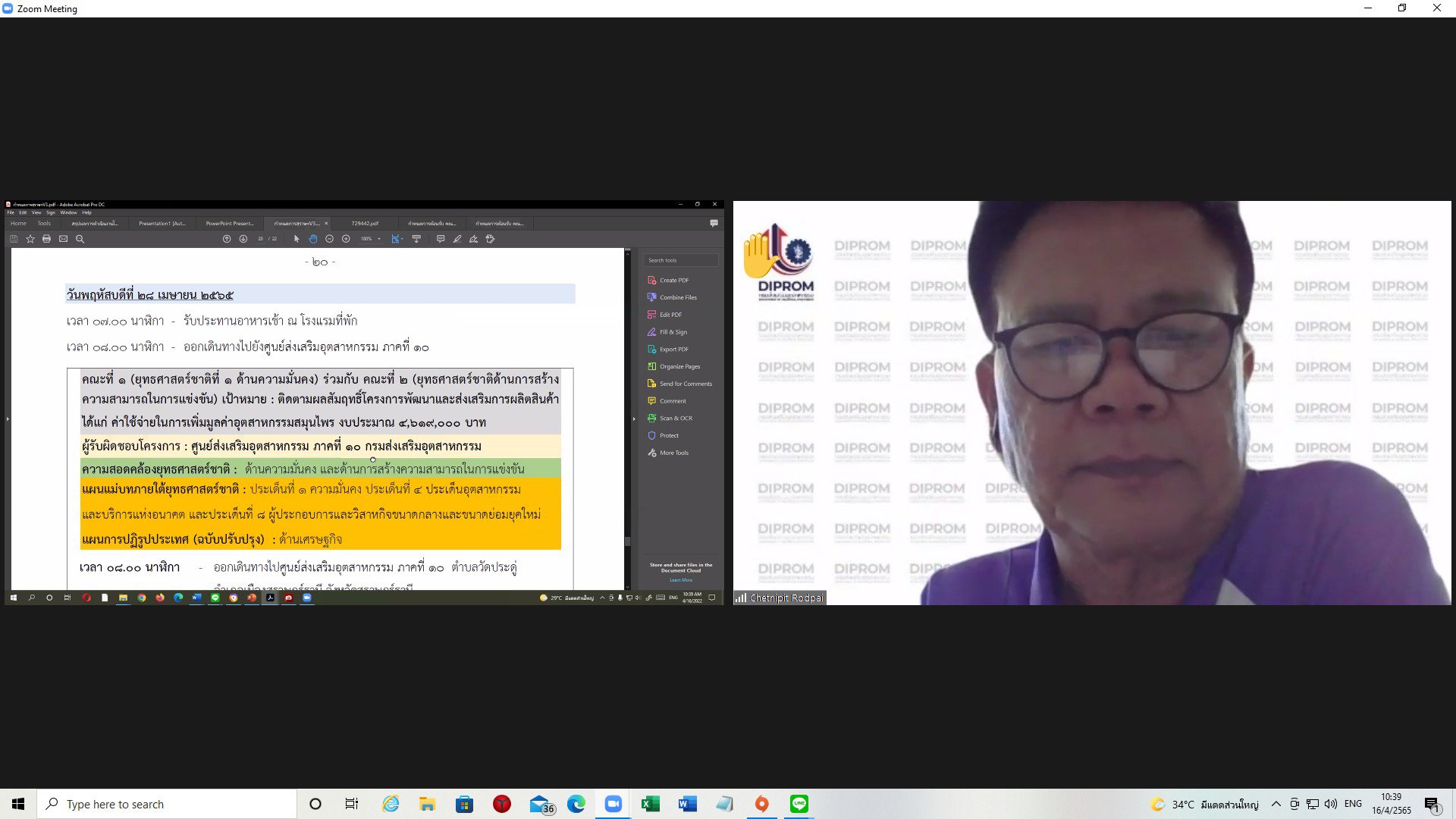Select the highlighter pen tool

pyautogui.click(x=457, y=239)
